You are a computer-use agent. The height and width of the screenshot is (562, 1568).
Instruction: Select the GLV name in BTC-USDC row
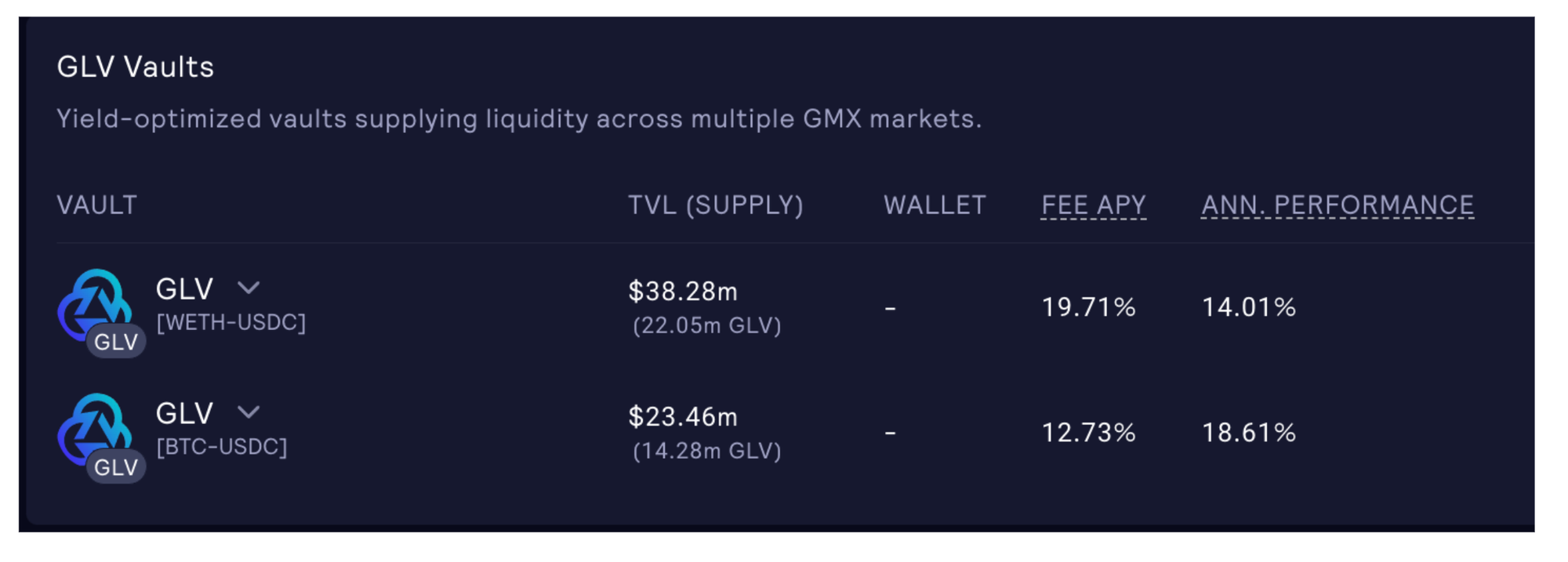pyautogui.click(x=184, y=414)
